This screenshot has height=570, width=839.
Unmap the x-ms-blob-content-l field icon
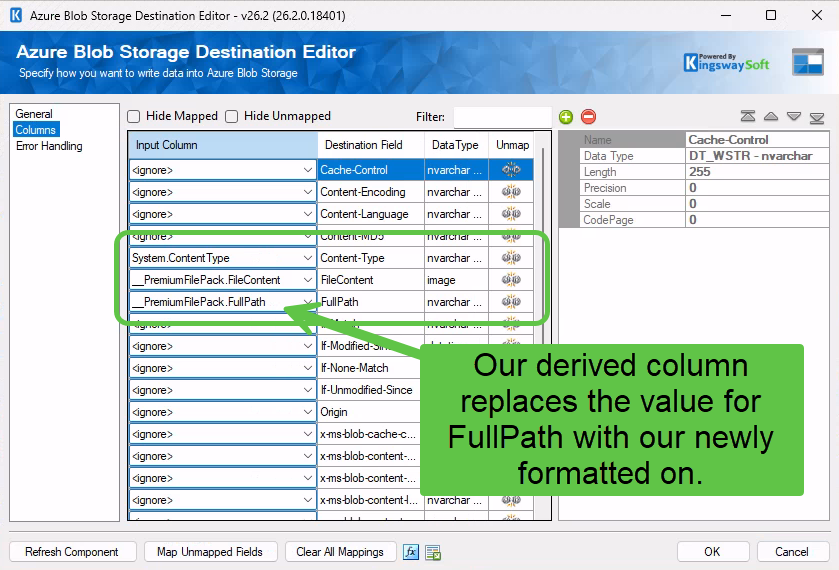[511, 500]
